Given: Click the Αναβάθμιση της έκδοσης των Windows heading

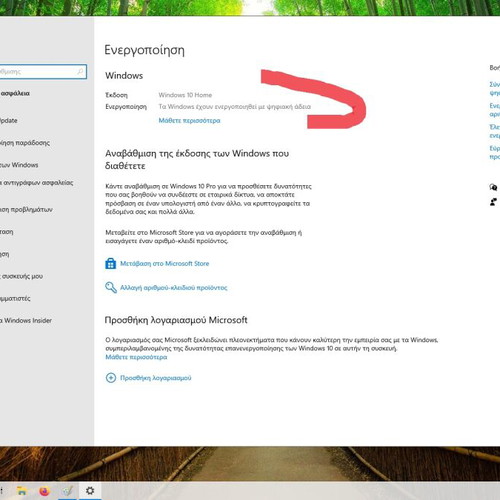Looking at the screenshot, I should [x=197, y=159].
